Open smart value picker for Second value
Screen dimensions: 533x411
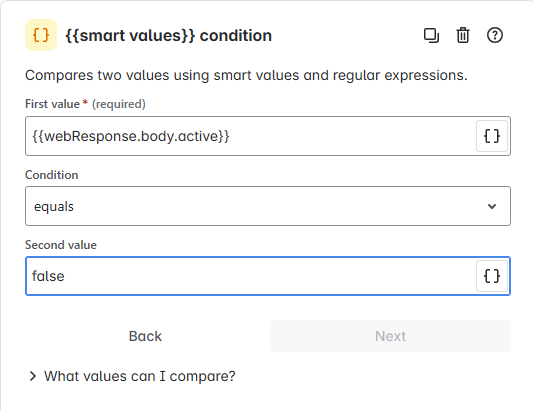tap(492, 276)
